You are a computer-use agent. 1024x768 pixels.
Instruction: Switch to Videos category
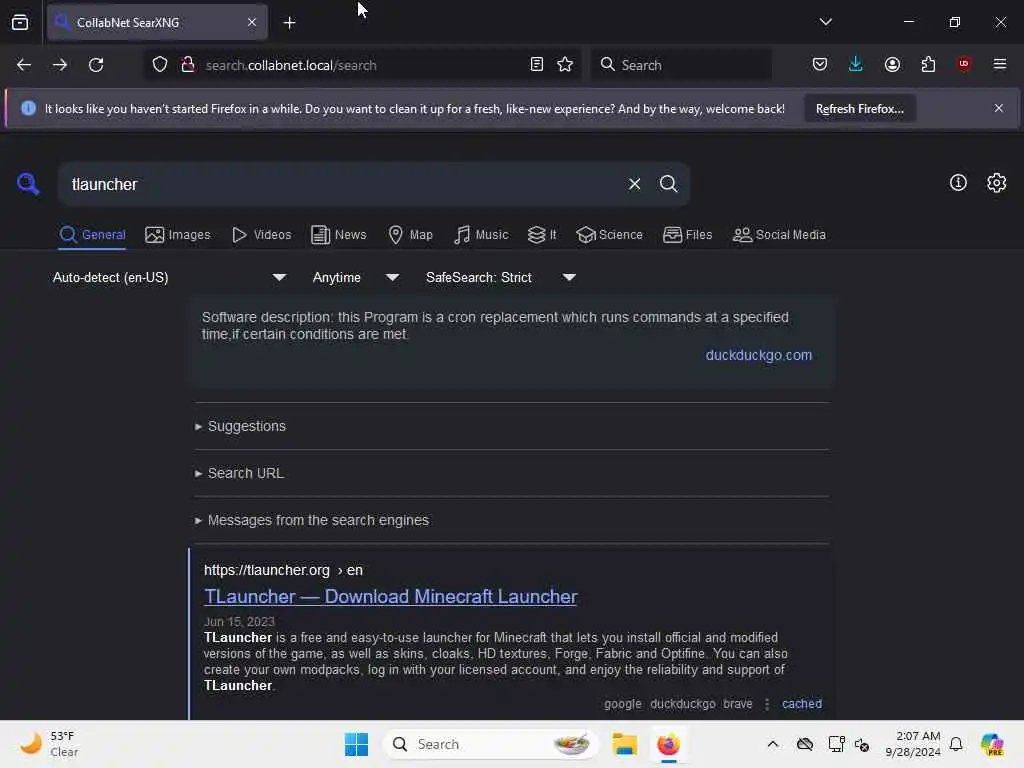261,235
